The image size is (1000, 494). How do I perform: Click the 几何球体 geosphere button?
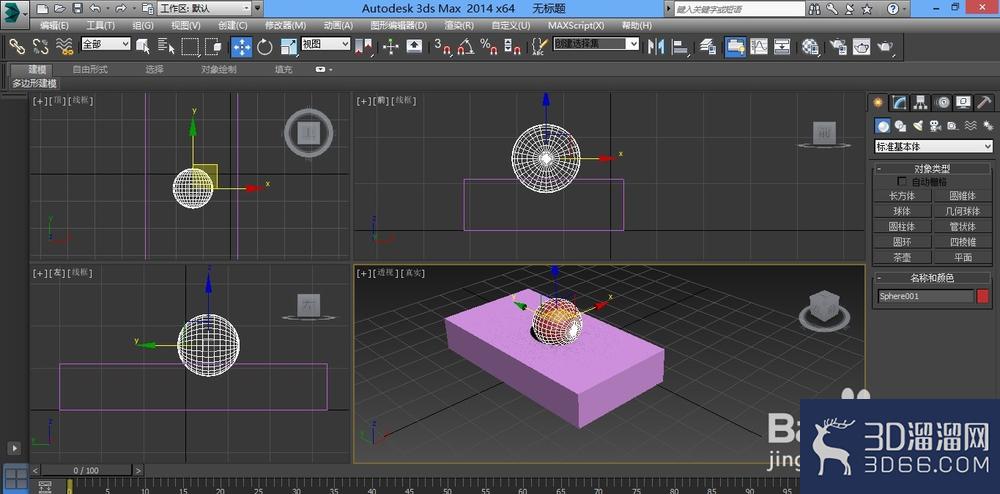pos(962,211)
